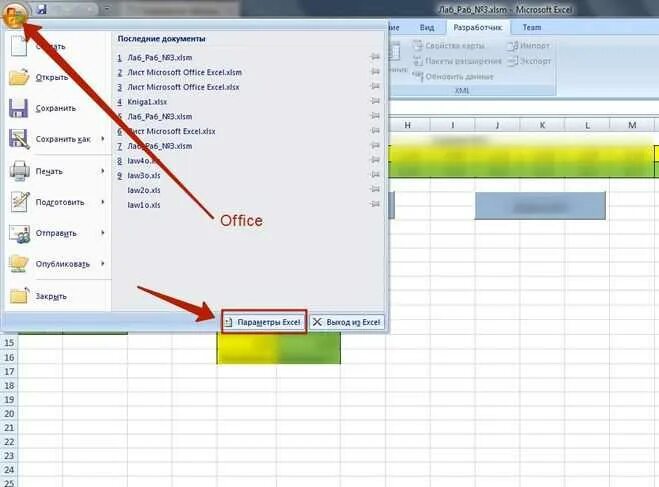This screenshot has width=659, height=487.
Task: Click Экспорт in XML group
Action: coord(529,61)
